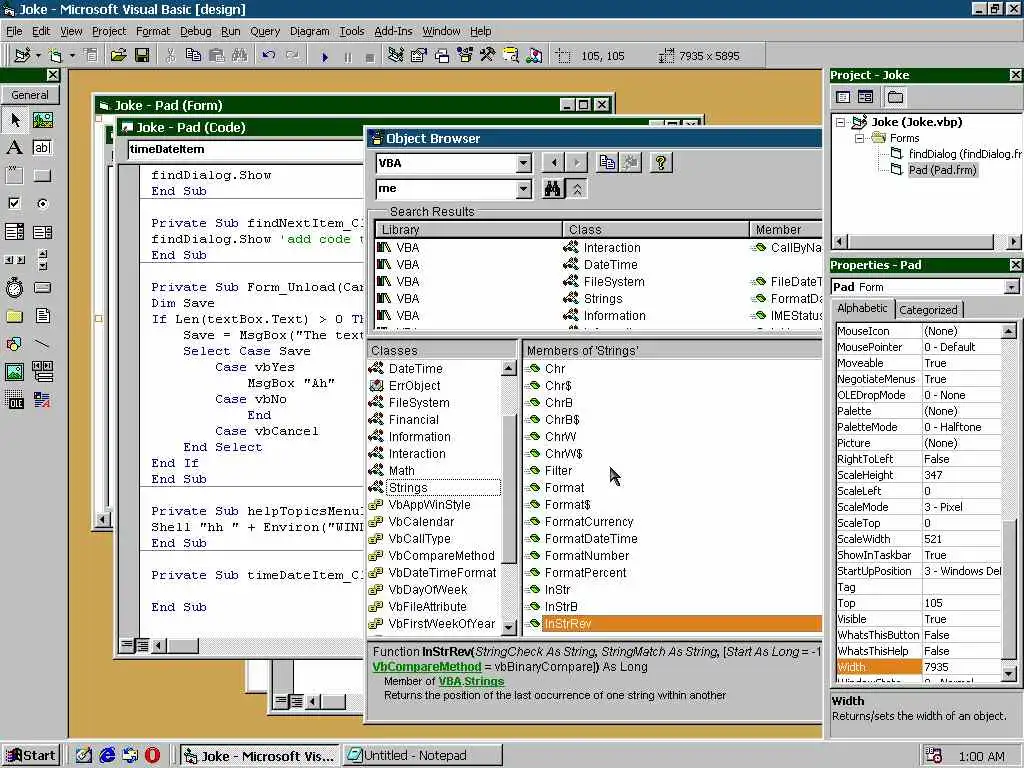Switch to Untitled - Notepad taskbar button
Viewport: 1024px width, 768px height.
point(423,756)
